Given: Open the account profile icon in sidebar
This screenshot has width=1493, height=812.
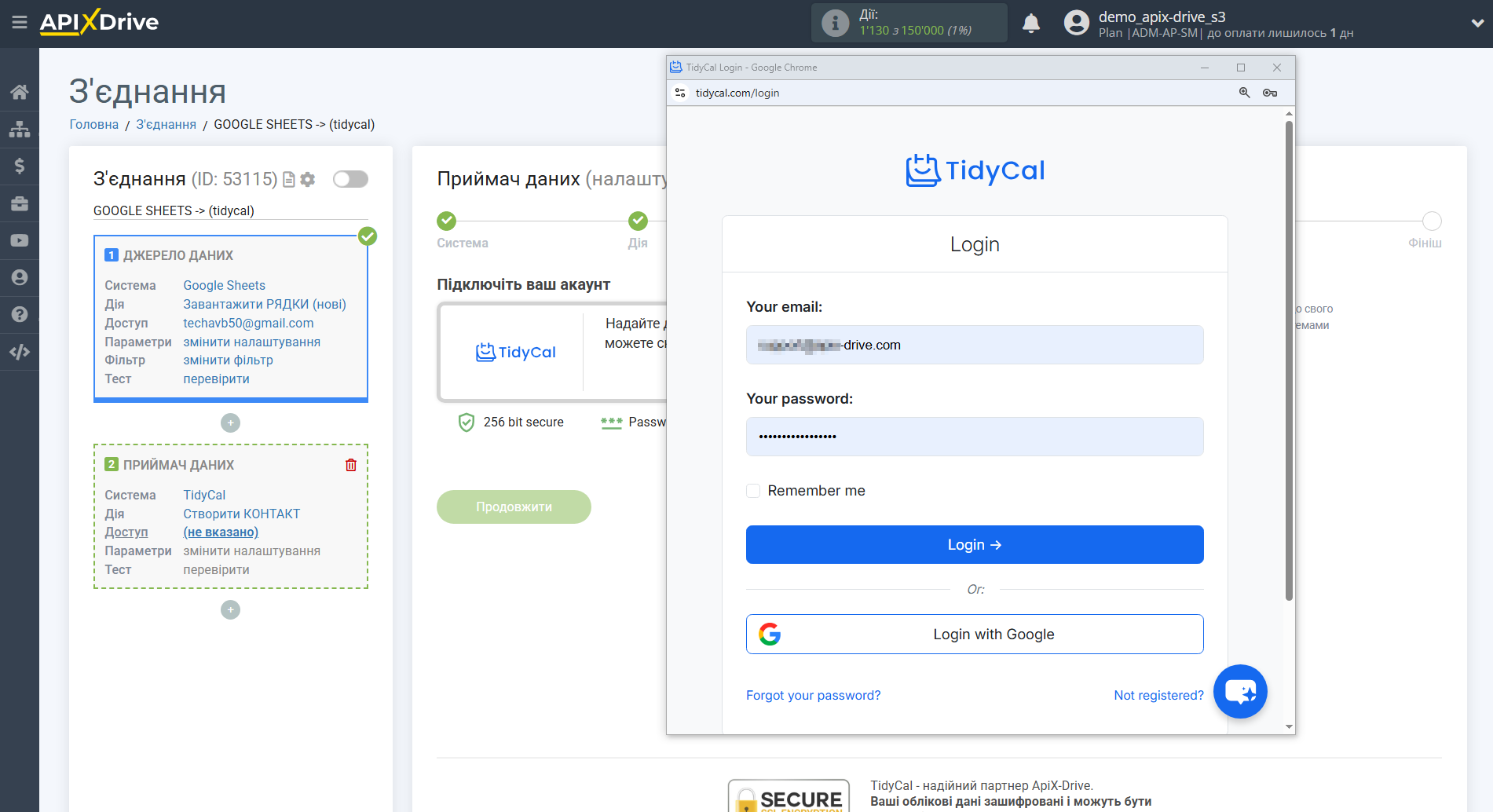Looking at the screenshot, I should (x=20, y=277).
